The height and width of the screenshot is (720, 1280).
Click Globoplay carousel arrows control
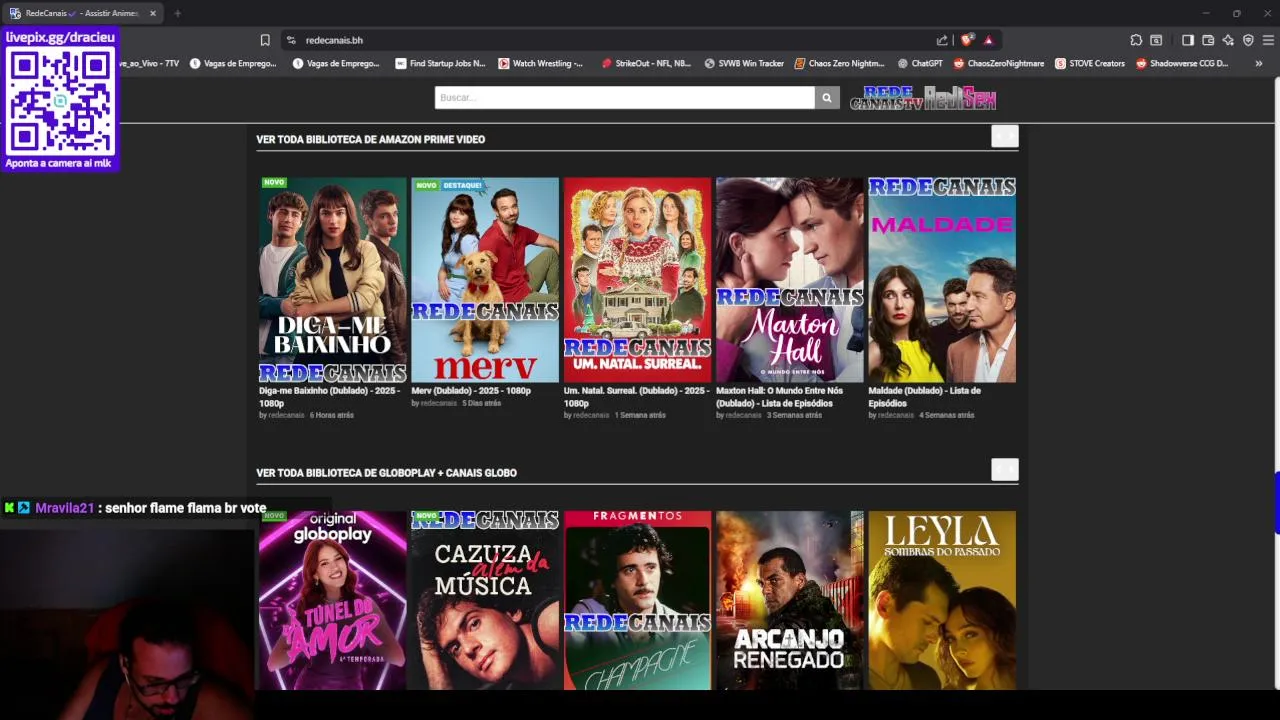pos(1005,469)
